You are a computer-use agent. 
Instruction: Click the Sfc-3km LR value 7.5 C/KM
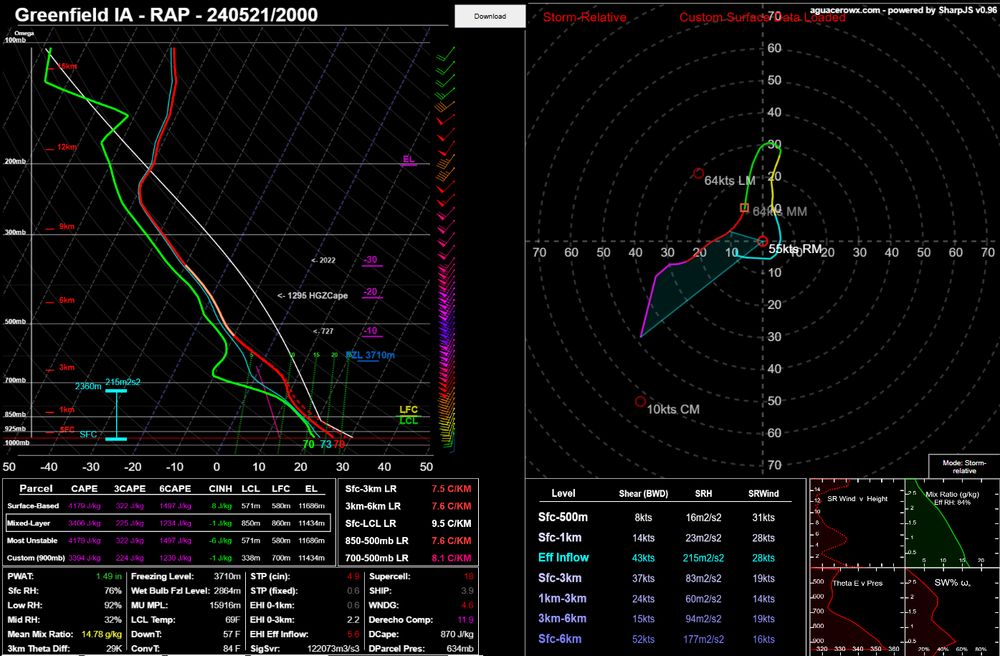(x=451, y=489)
